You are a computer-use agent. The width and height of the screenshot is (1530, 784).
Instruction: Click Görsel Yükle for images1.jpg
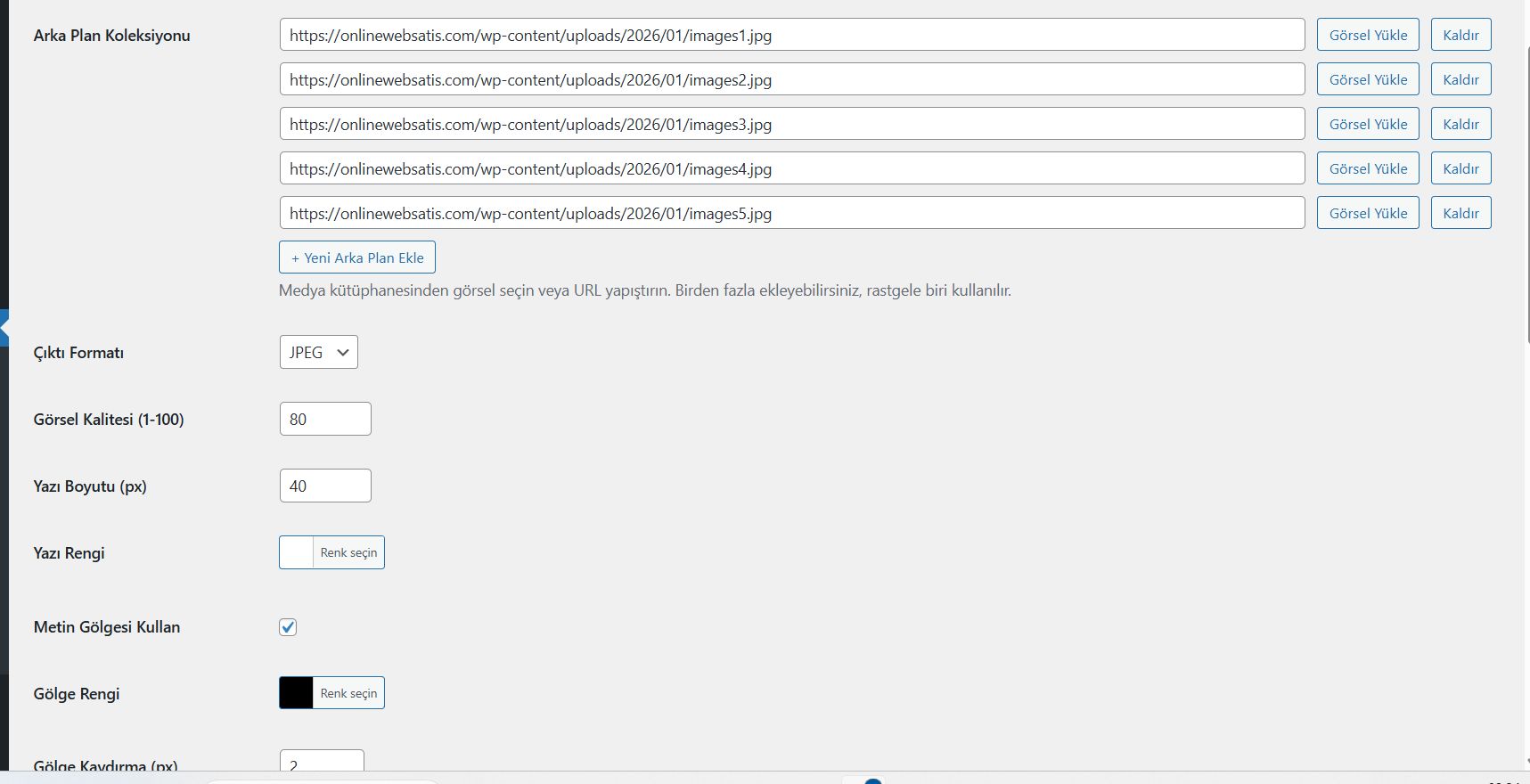click(x=1368, y=35)
